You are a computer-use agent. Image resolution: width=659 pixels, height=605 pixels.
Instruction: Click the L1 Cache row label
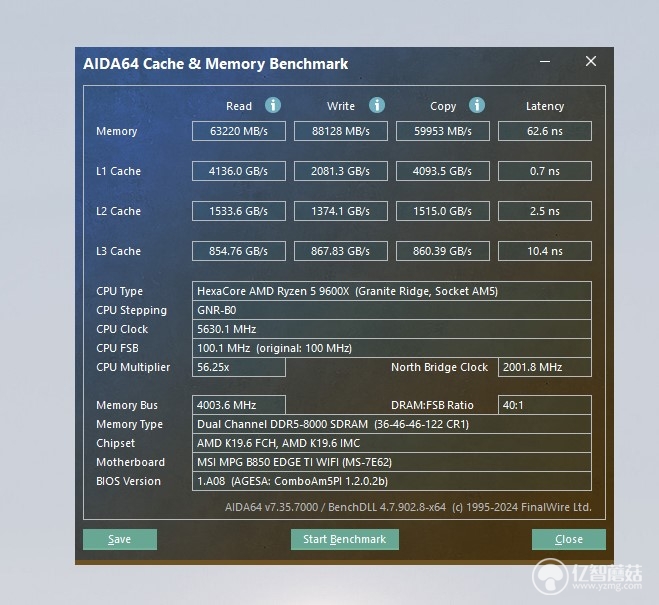(119, 171)
